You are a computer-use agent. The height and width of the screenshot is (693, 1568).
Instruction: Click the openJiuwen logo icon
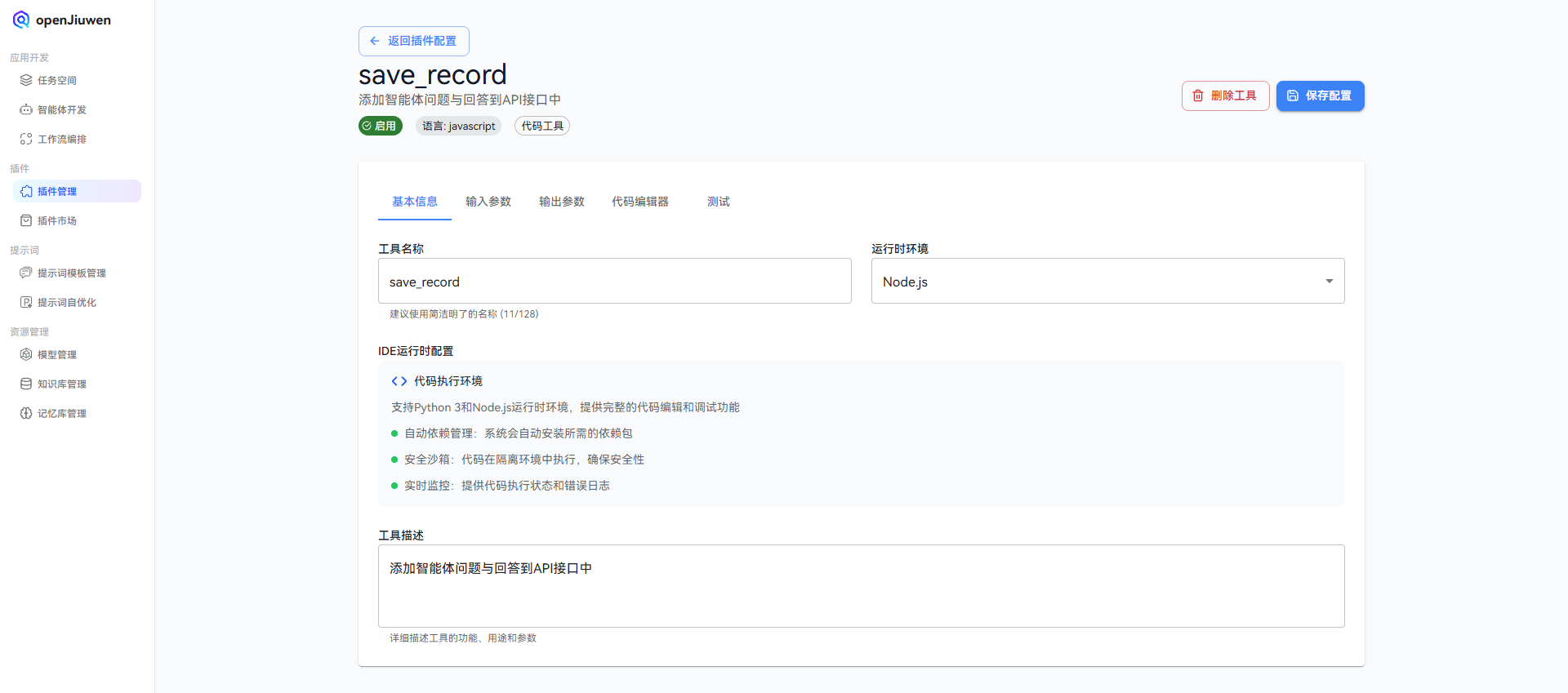[x=21, y=20]
